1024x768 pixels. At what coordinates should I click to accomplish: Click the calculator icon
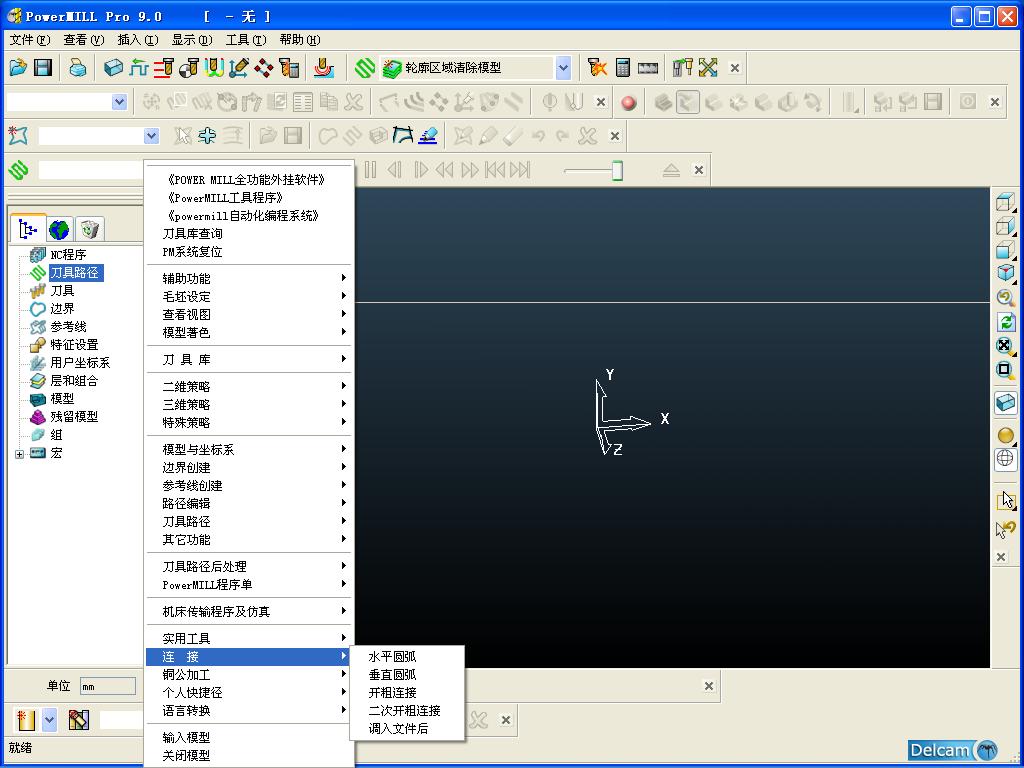622,67
